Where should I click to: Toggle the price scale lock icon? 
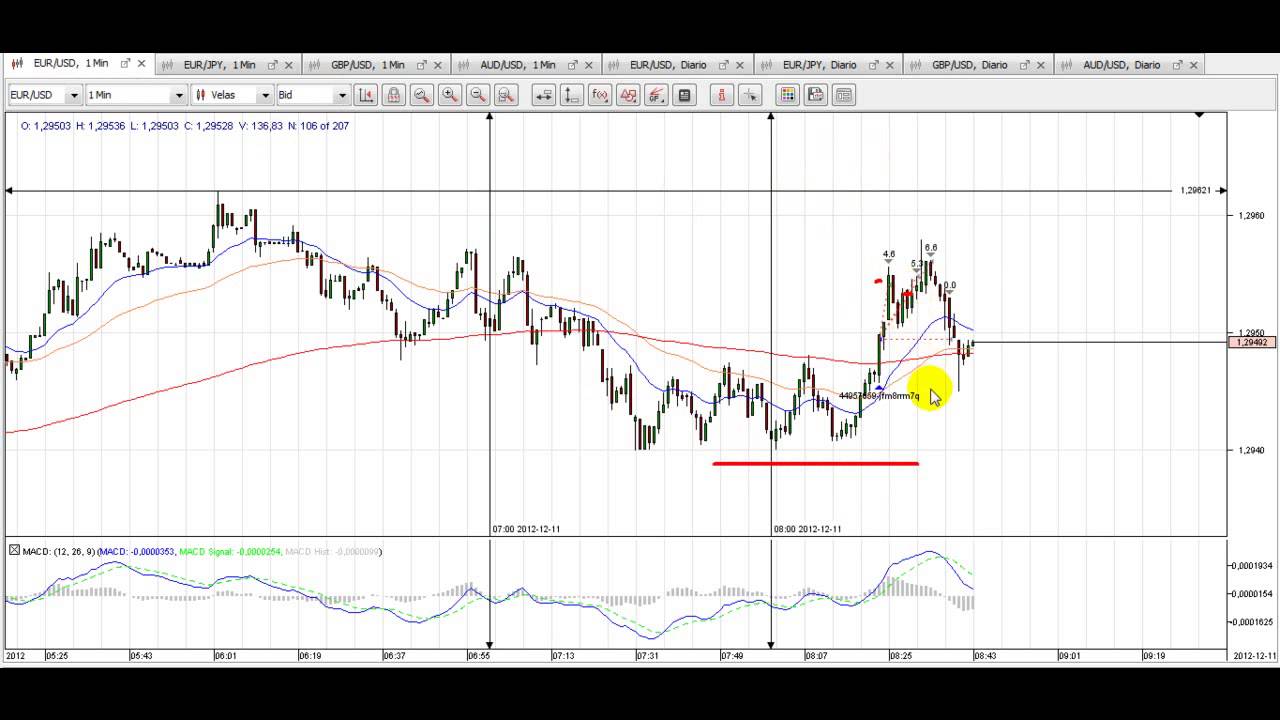coord(394,95)
